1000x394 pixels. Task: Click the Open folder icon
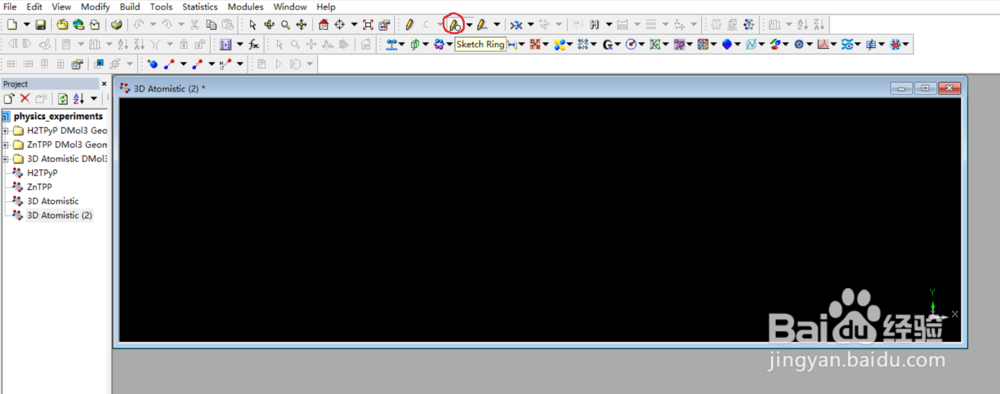(62, 25)
